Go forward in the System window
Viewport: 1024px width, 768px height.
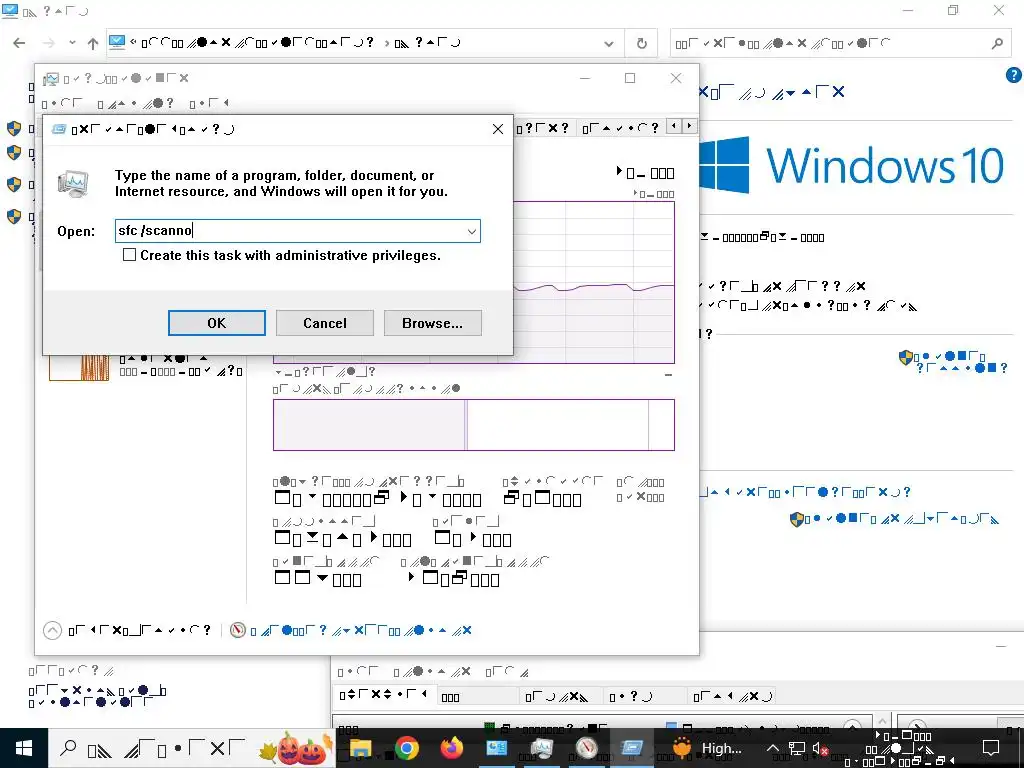pyautogui.click(x=48, y=43)
